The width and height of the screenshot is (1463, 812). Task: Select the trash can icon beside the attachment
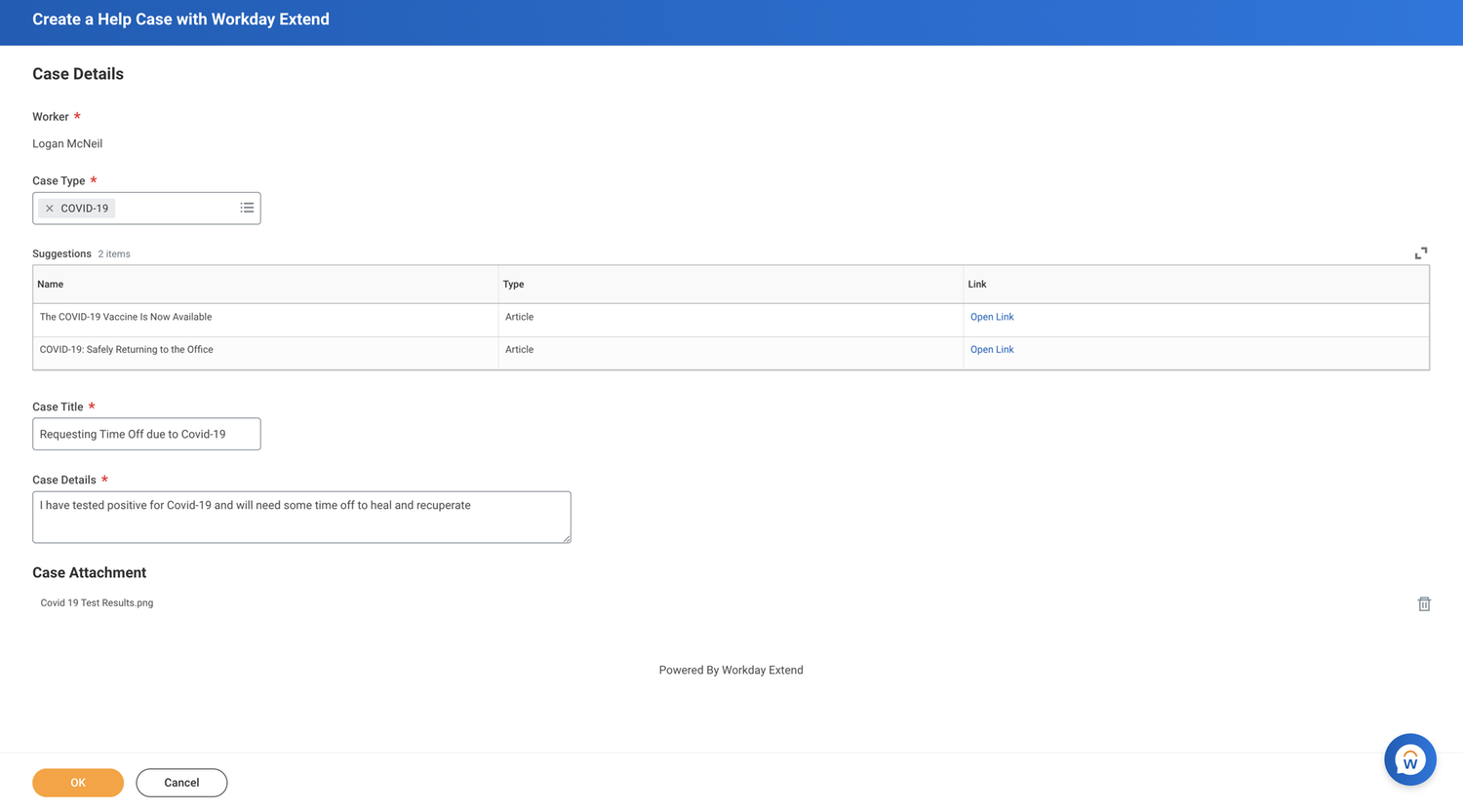pyautogui.click(x=1424, y=603)
